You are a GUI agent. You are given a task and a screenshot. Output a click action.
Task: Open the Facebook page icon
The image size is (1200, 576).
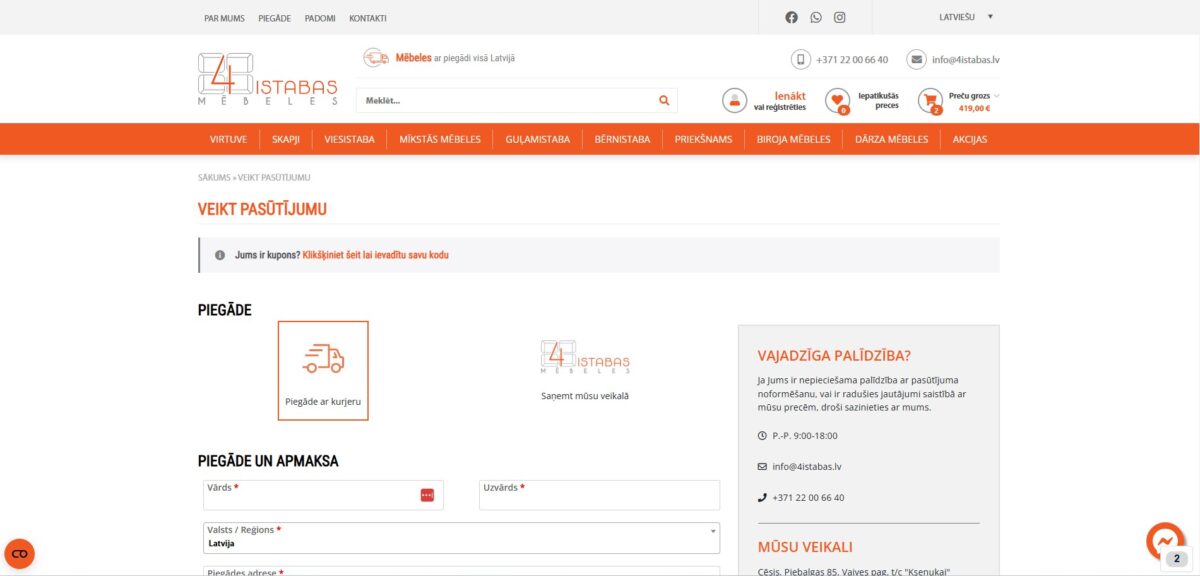pyautogui.click(x=792, y=16)
